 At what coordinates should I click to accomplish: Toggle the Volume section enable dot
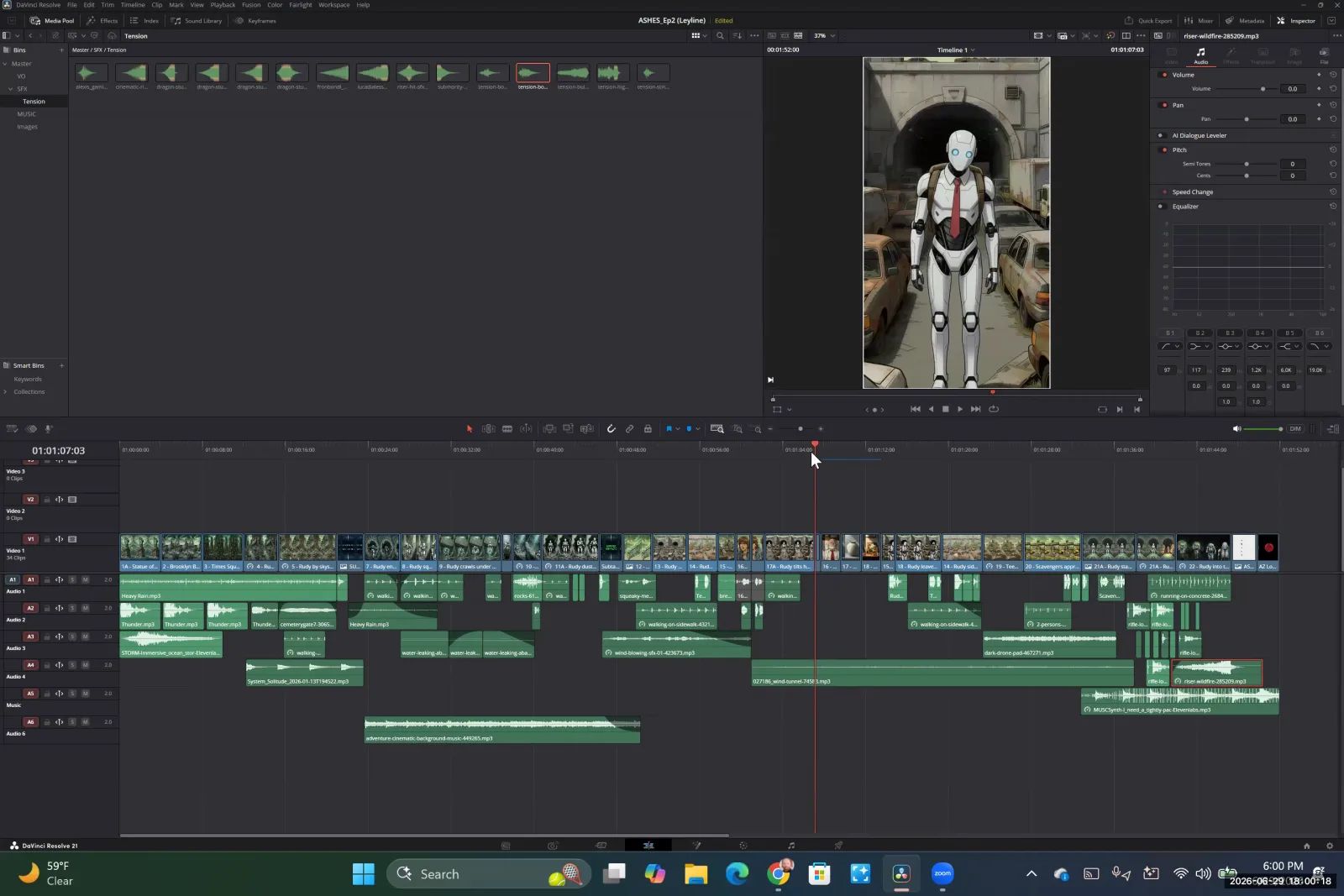[x=1163, y=75]
